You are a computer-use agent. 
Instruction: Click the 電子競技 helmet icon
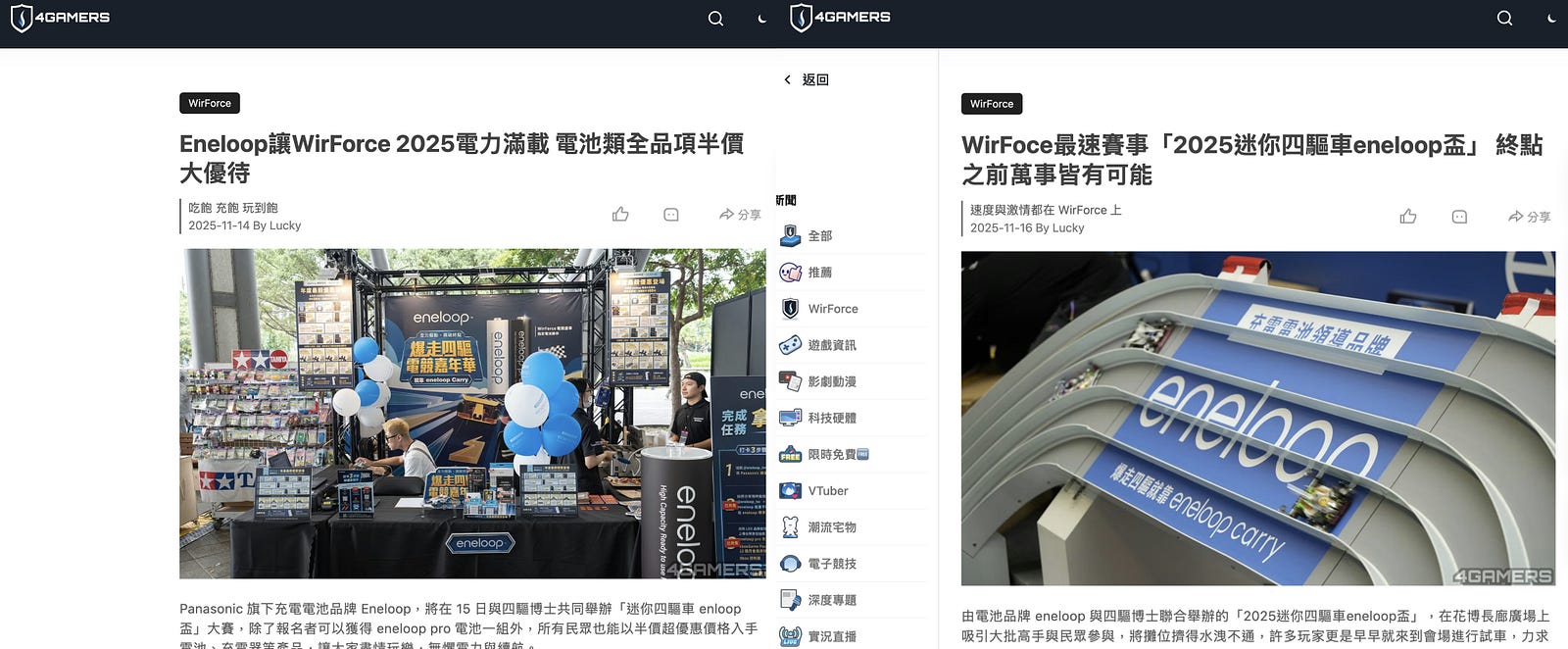coord(790,564)
